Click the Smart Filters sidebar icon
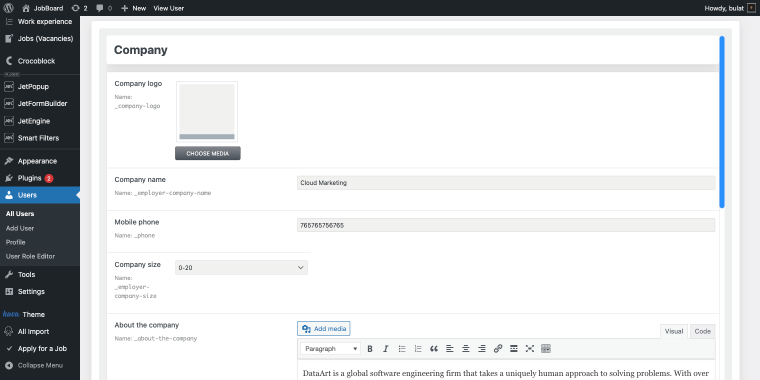This screenshot has width=760, height=380. point(9,138)
